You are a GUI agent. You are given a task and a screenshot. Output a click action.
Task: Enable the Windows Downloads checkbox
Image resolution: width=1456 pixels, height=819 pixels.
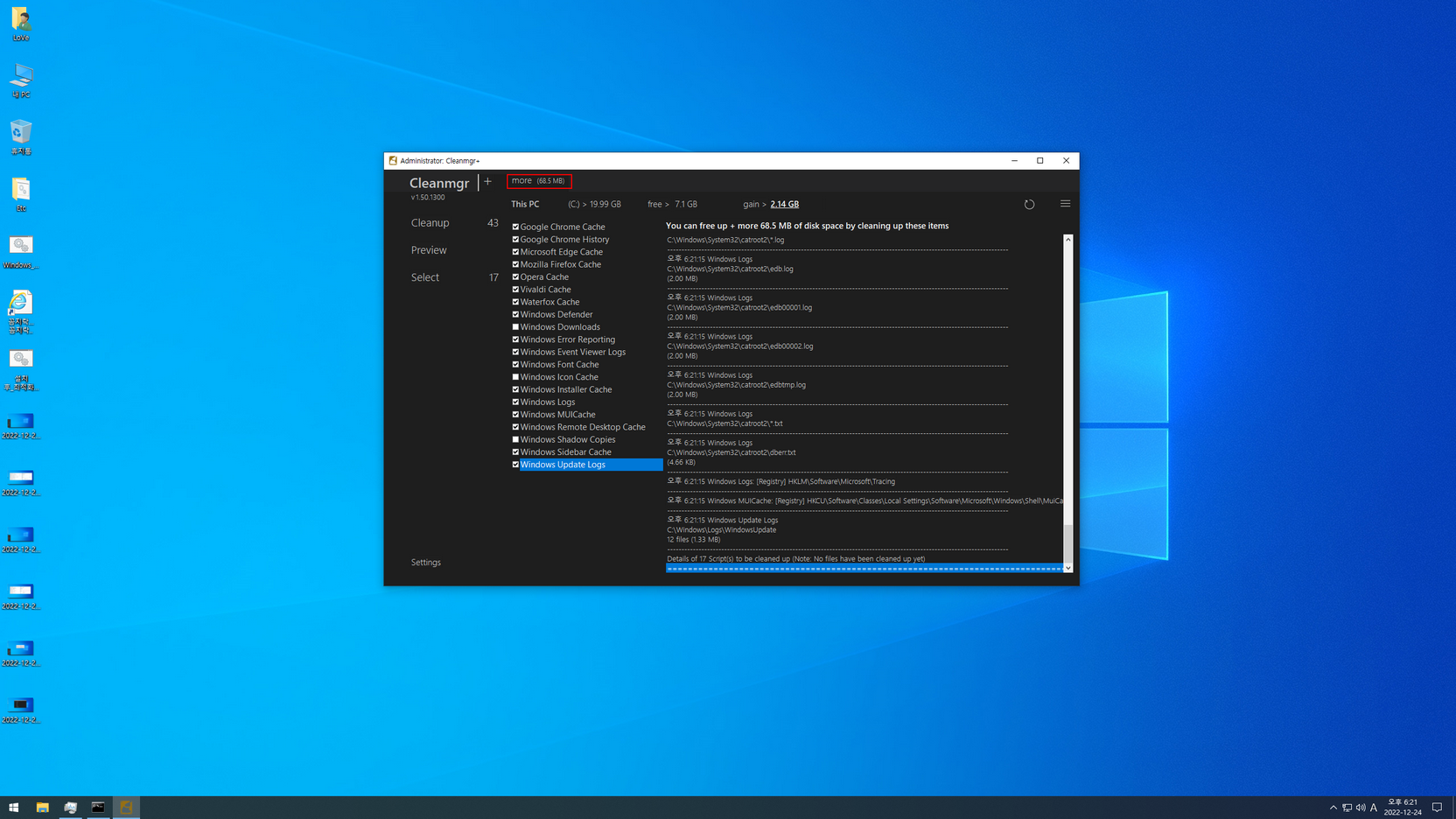[x=515, y=327]
